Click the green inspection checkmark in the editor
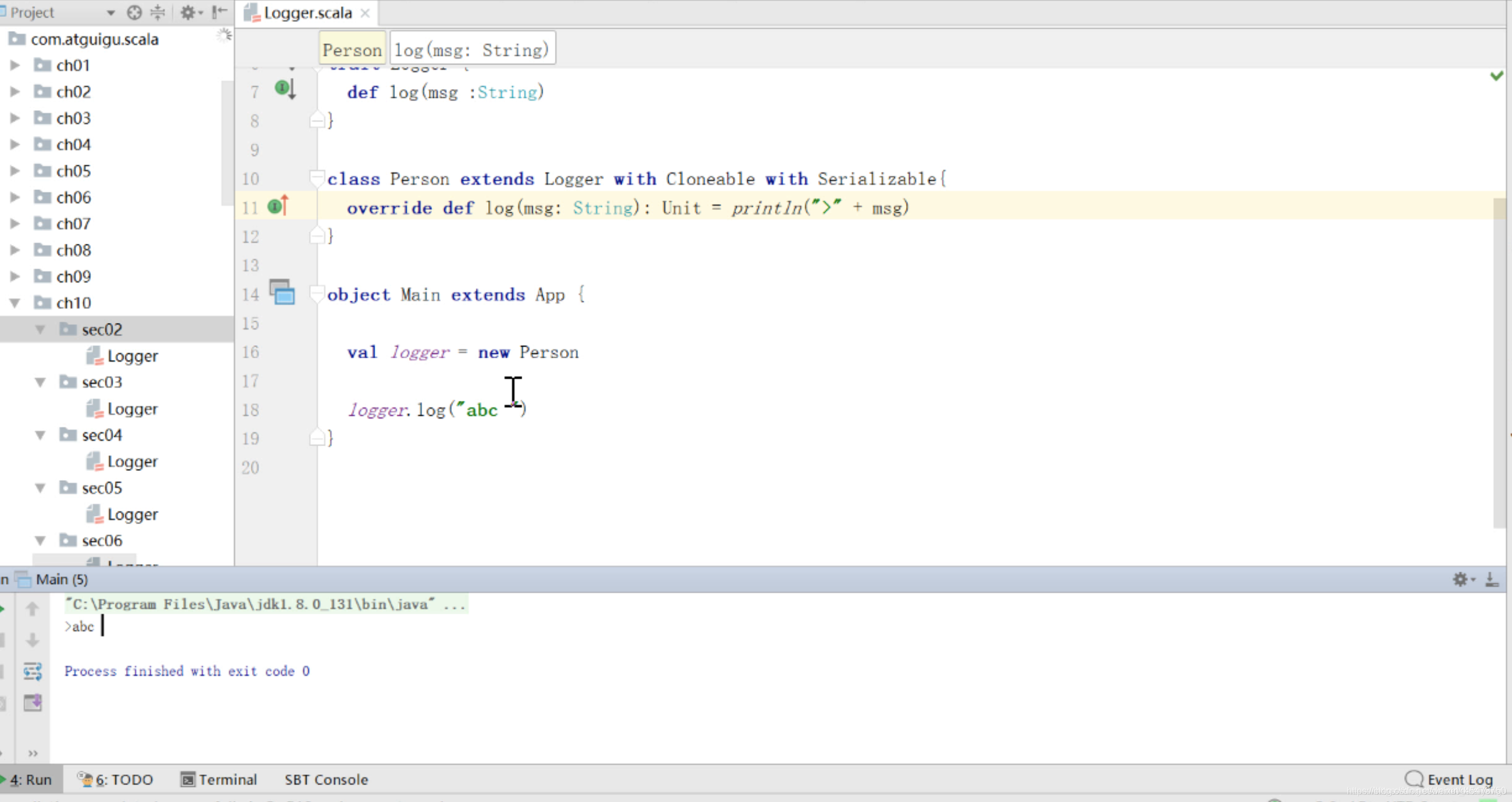The width and height of the screenshot is (1512, 802). tap(1496, 75)
